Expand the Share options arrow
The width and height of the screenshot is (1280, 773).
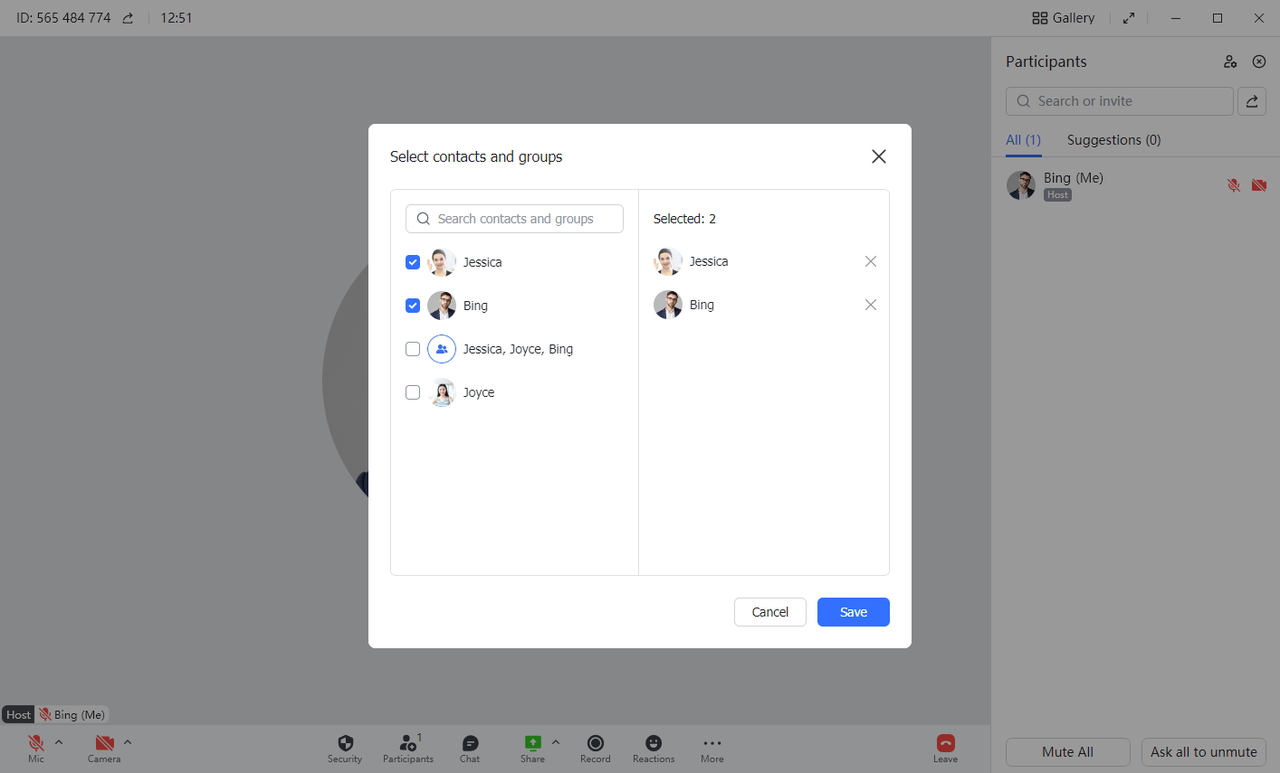(556, 742)
